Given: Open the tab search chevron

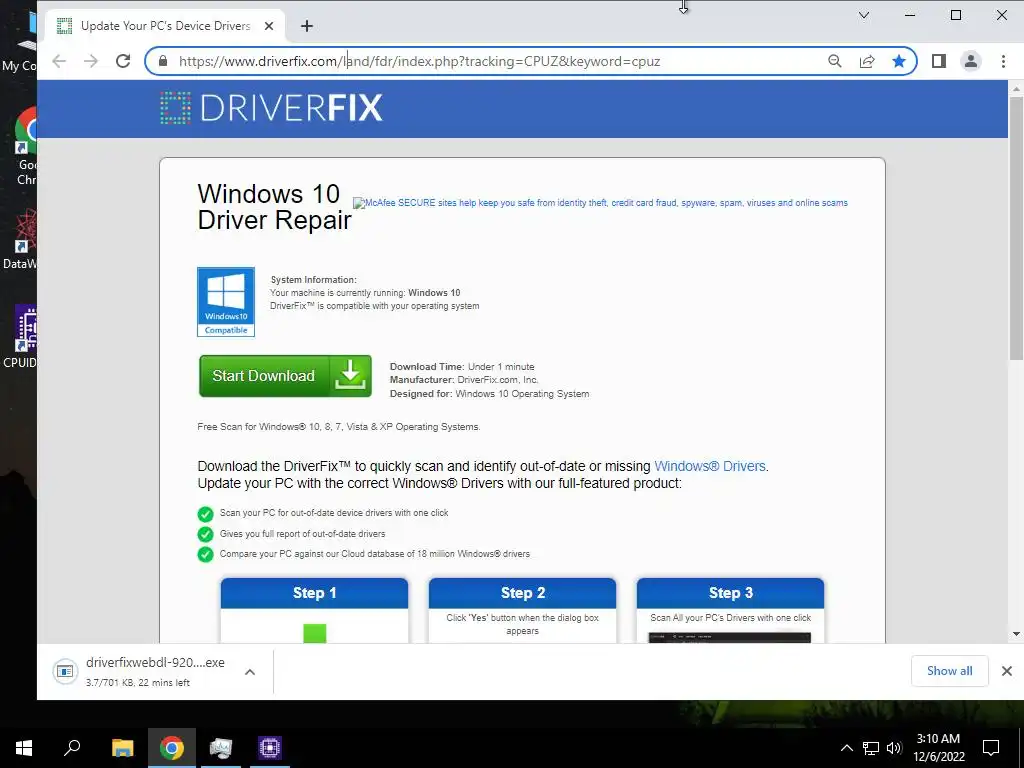Looking at the screenshot, I should coord(864,15).
